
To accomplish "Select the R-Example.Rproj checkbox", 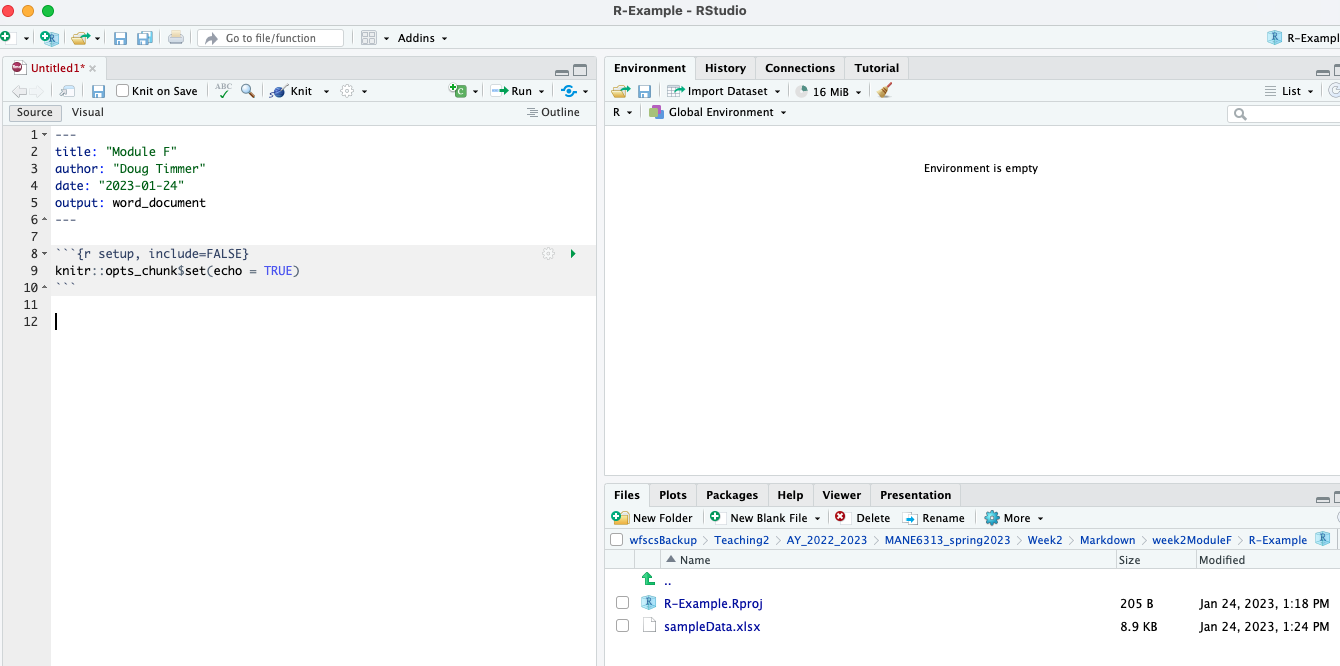I will click(623, 602).
